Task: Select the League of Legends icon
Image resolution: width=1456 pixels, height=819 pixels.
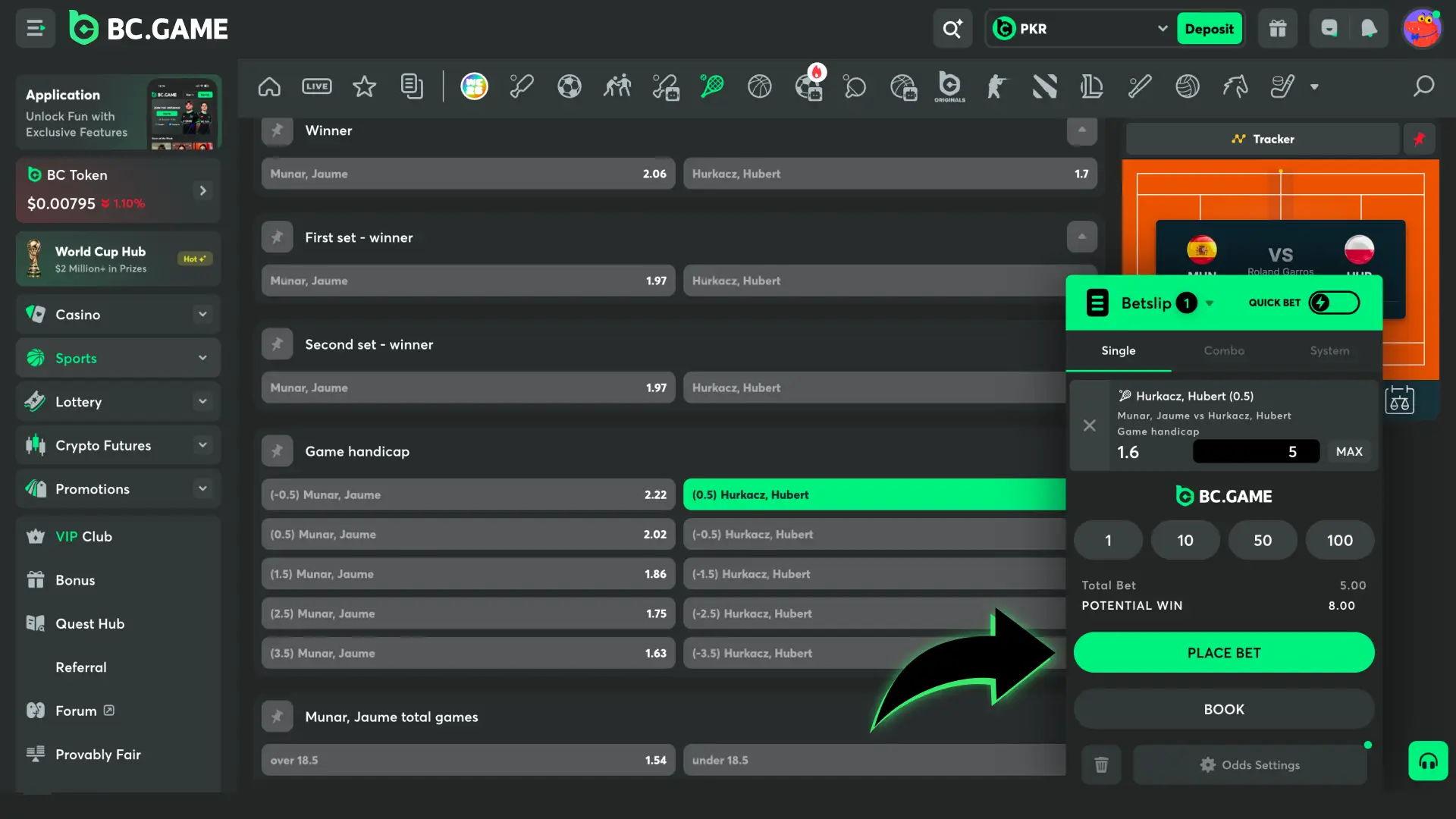Action: (1092, 86)
